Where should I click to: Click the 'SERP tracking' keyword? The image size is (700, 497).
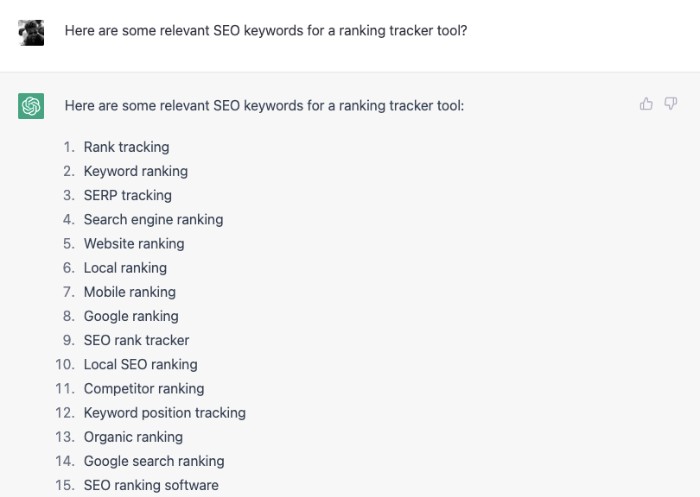tap(128, 195)
